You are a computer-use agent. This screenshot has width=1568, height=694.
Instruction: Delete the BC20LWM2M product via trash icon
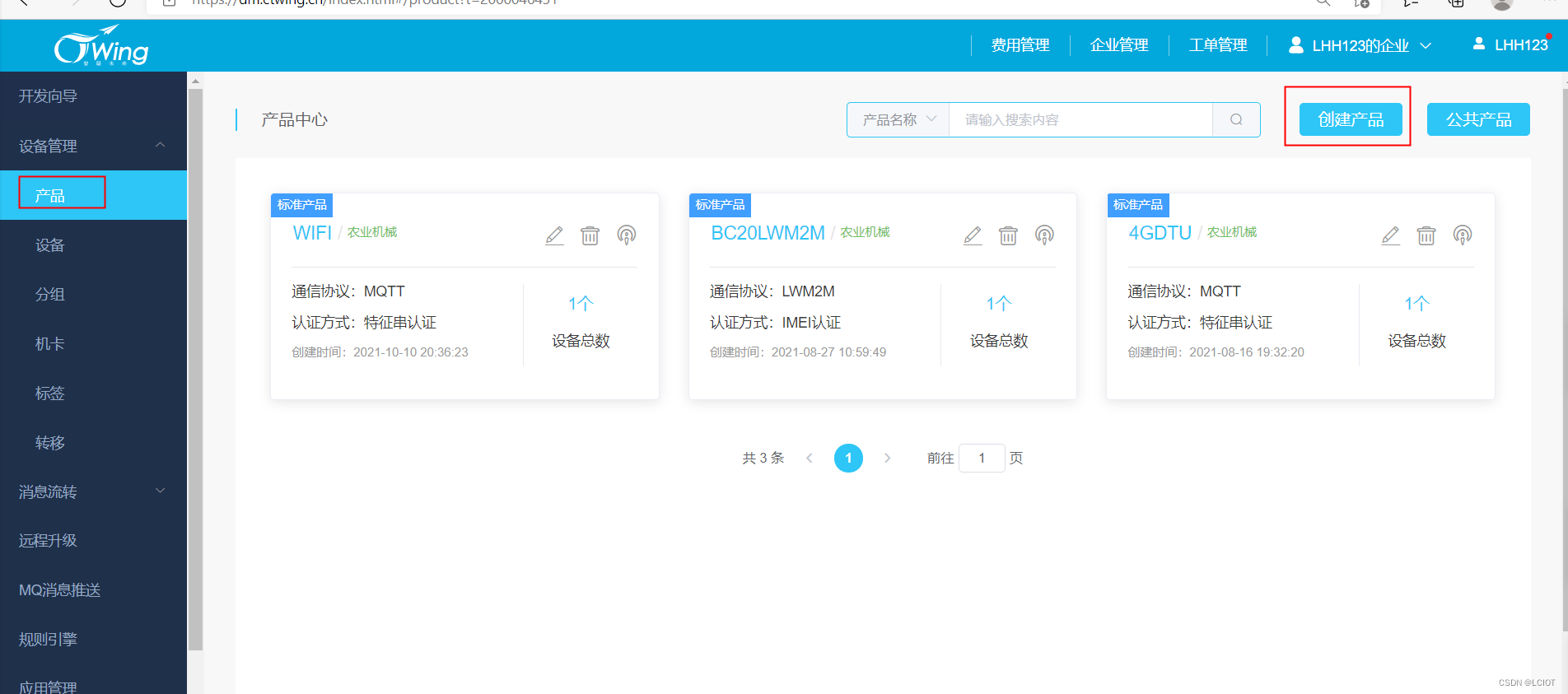pyautogui.click(x=1008, y=235)
